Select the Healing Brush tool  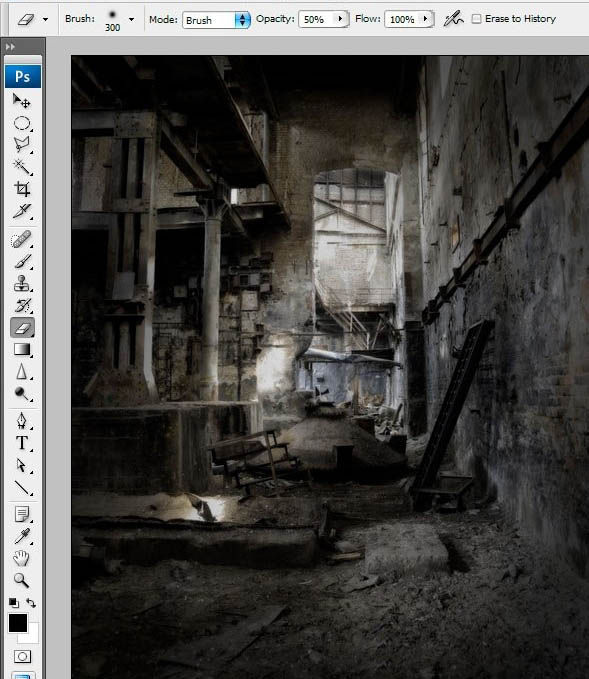(22, 239)
